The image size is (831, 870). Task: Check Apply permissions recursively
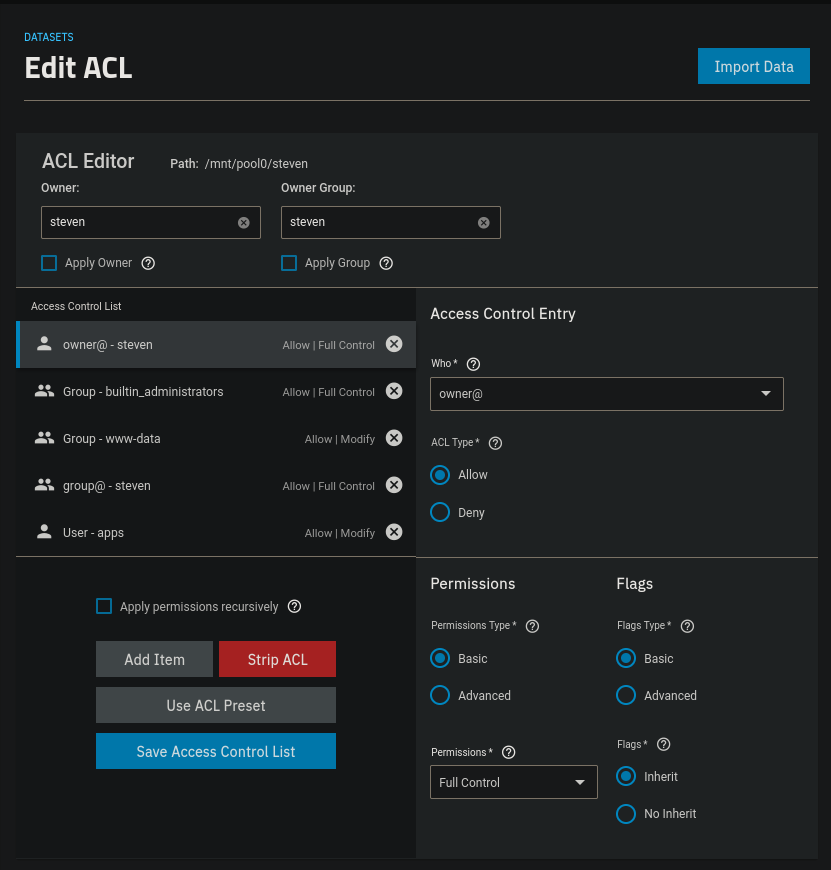point(104,606)
